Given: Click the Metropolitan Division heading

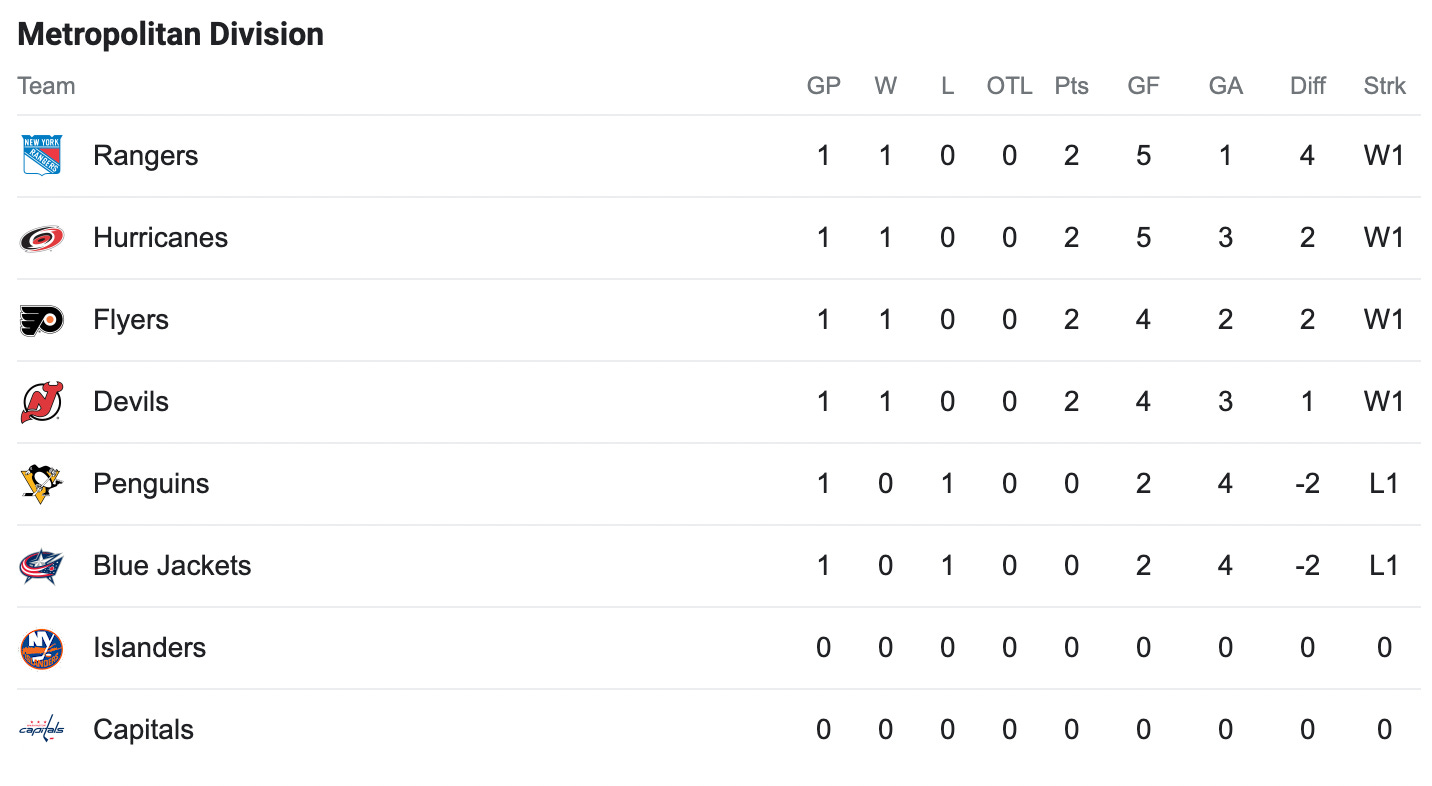Looking at the screenshot, I should [x=171, y=34].
